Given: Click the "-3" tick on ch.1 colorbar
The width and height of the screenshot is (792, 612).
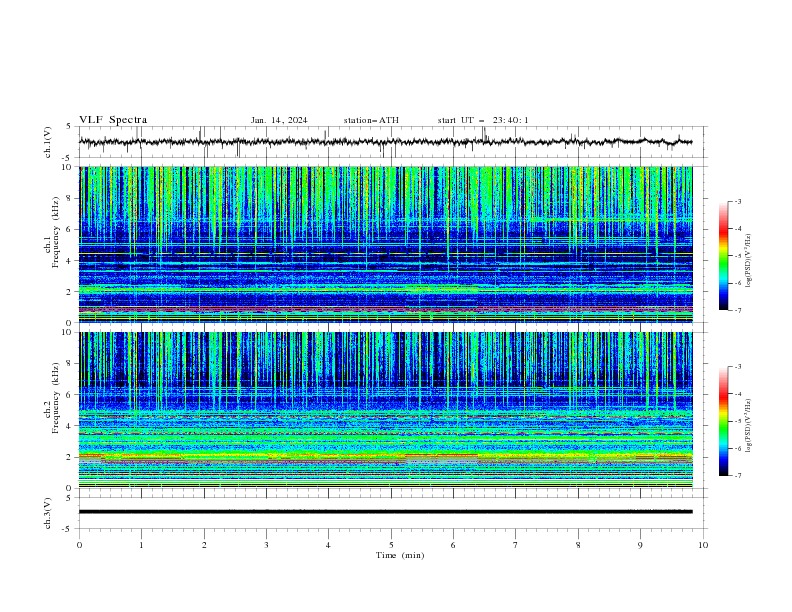Looking at the screenshot, I should (x=737, y=201).
